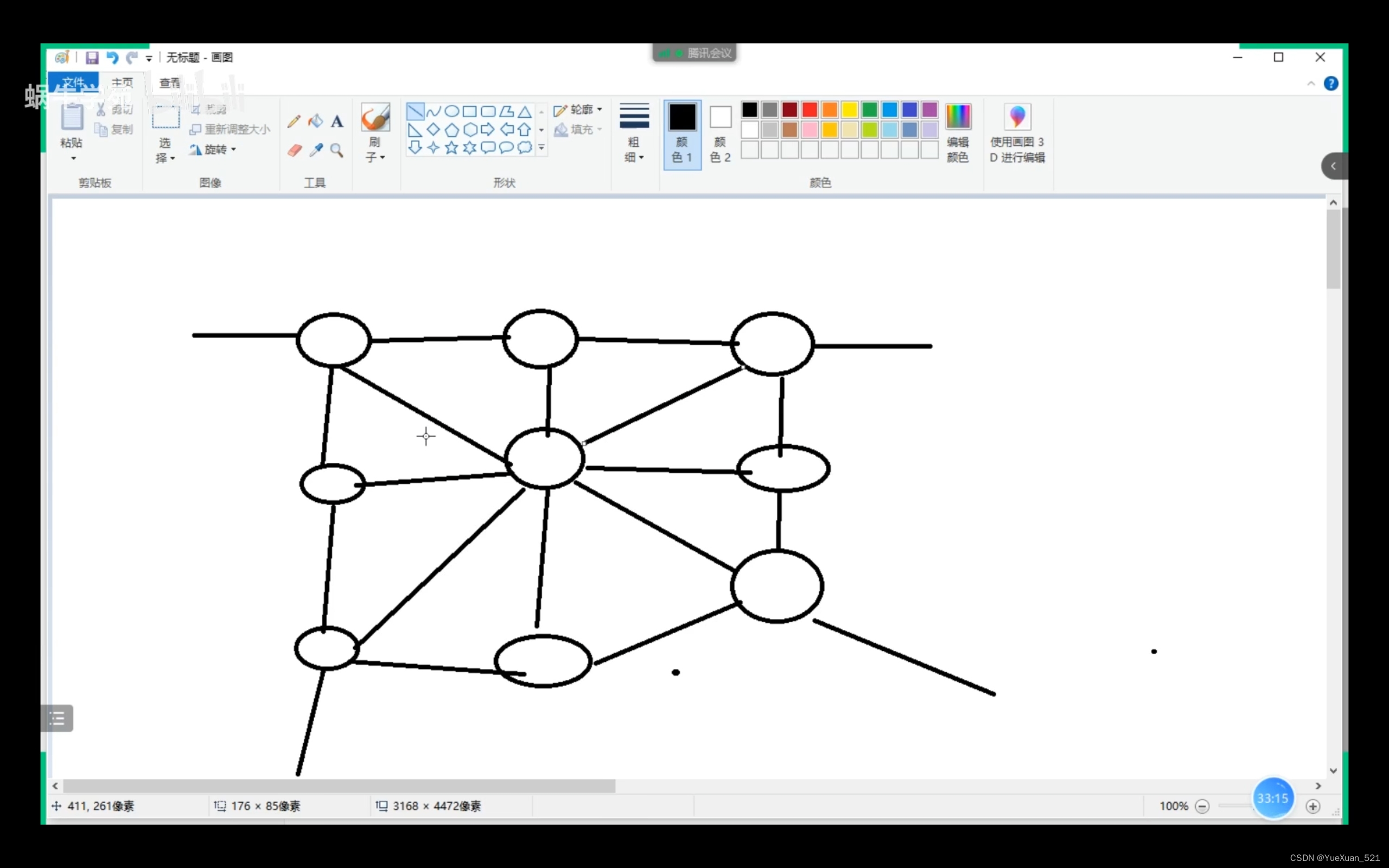Viewport: 1389px width, 868px height.
Task: Choose the Down arrow shape
Action: coord(415,148)
